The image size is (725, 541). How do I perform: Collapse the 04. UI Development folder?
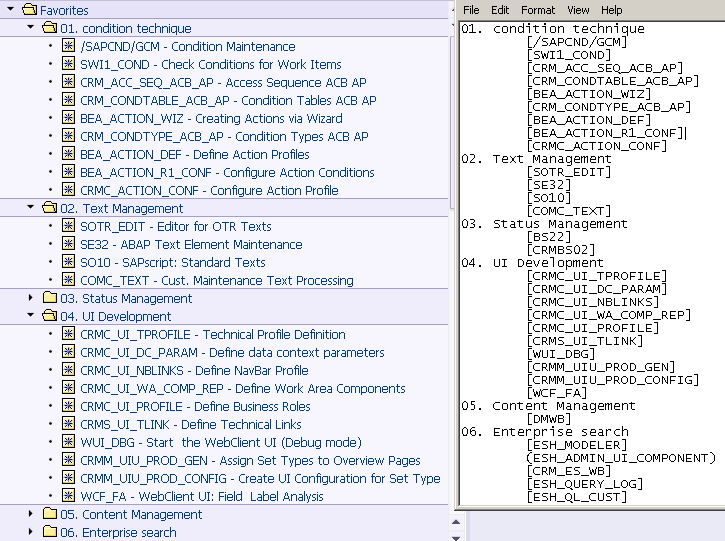click(x=31, y=315)
